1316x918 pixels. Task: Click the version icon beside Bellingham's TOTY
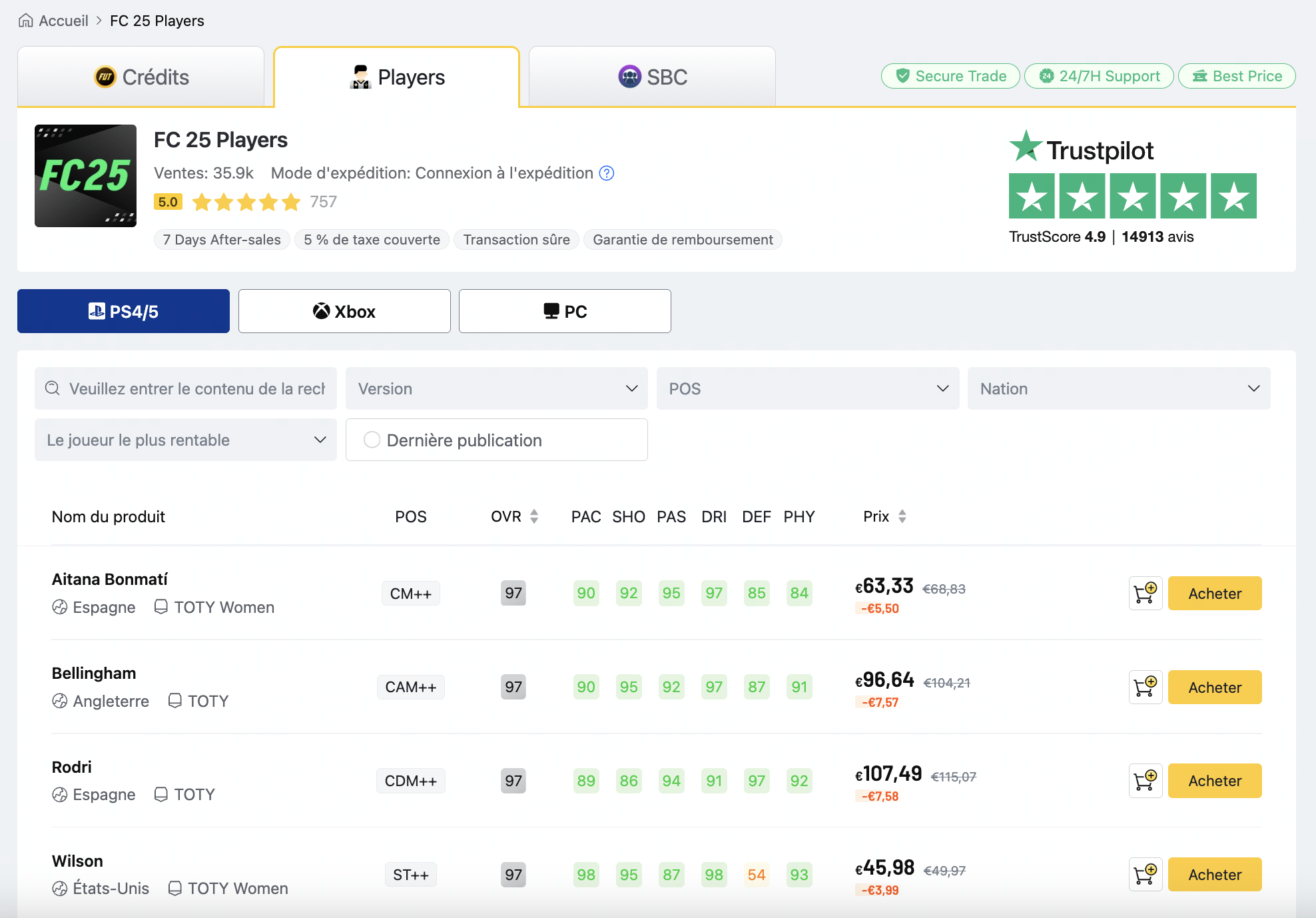click(x=174, y=701)
